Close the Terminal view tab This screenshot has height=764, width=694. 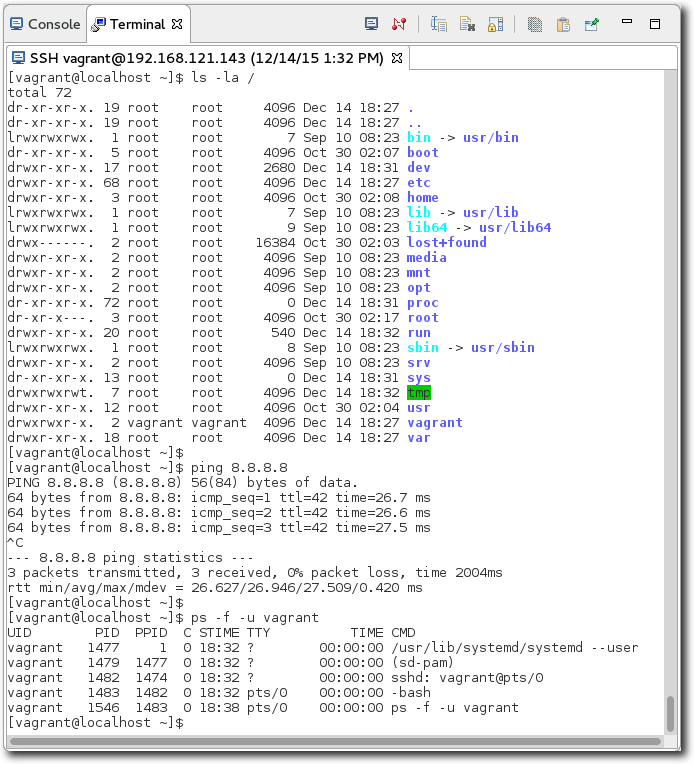[x=177, y=23]
